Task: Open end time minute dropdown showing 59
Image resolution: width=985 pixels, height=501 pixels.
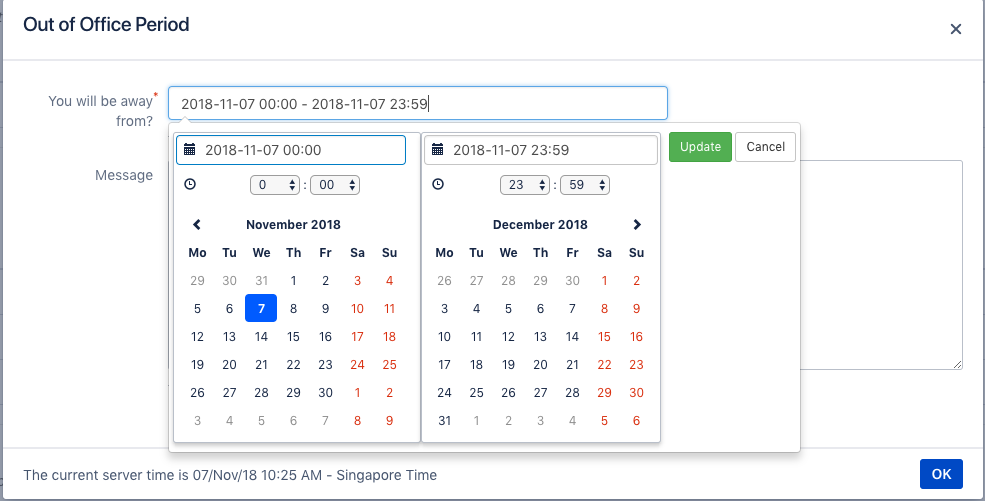Action: pyautogui.click(x=585, y=185)
